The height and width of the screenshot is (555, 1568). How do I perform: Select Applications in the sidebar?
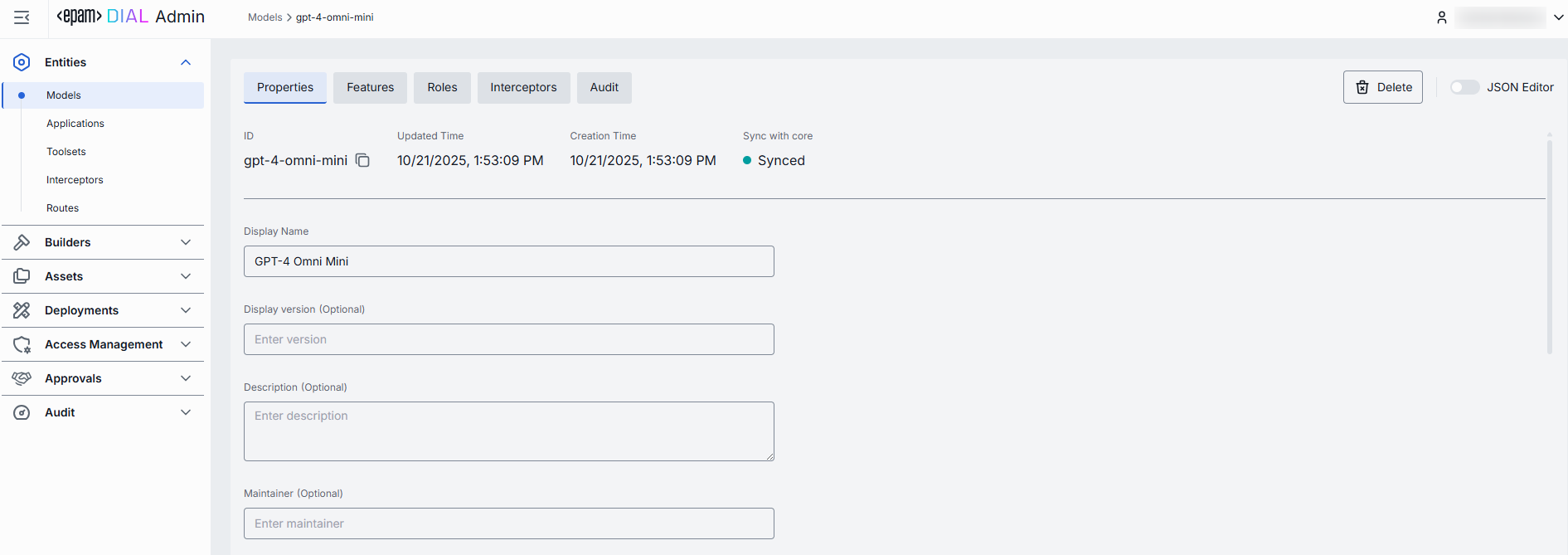pyautogui.click(x=75, y=124)
